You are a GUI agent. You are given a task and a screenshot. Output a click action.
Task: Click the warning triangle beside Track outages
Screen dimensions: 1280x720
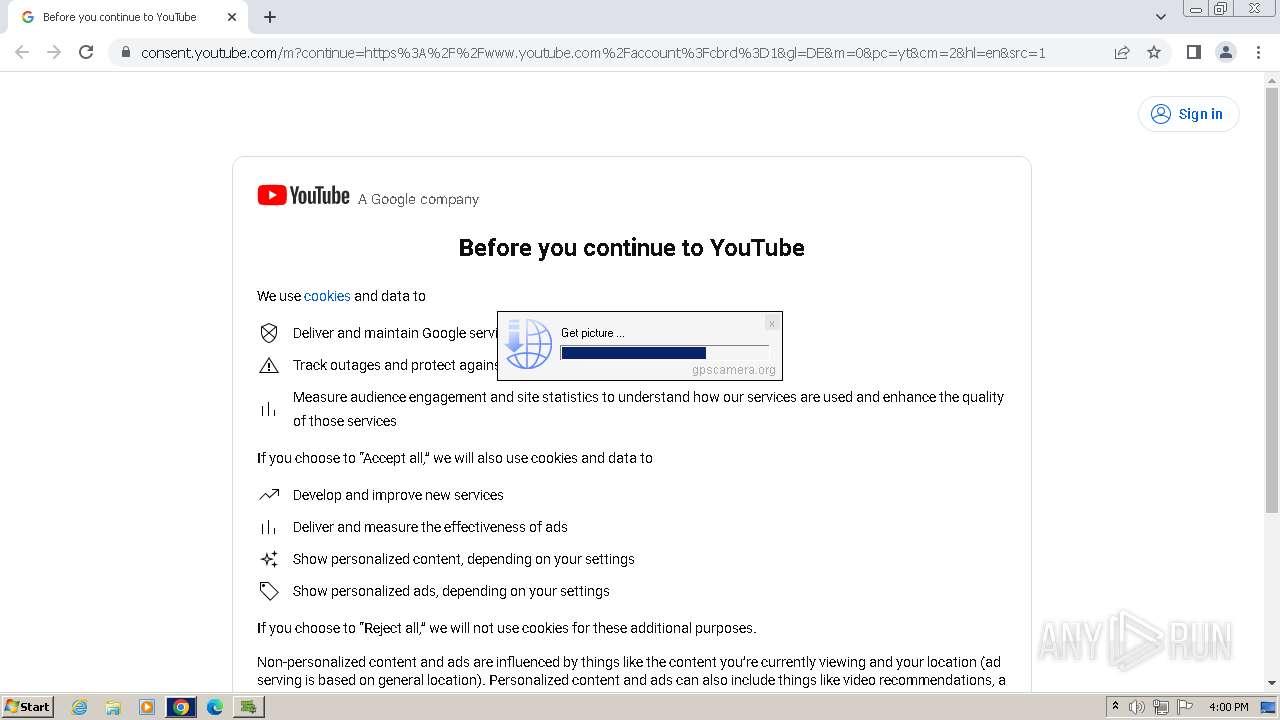(x=269, y=365)
